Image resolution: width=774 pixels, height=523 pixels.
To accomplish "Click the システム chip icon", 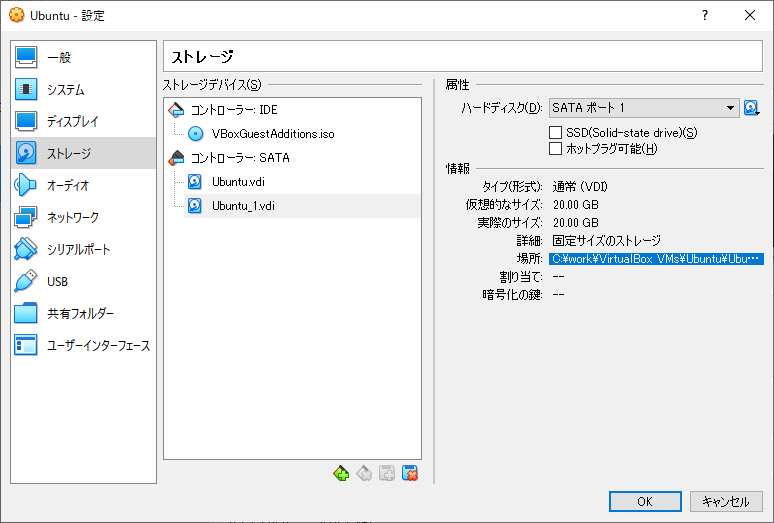I will [x=26, y=89].
